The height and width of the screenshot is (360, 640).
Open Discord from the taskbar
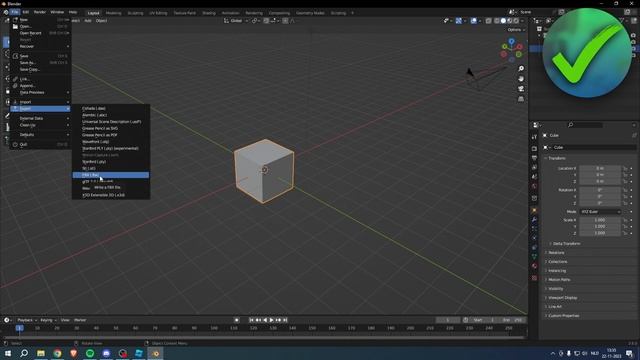point(106,353)
